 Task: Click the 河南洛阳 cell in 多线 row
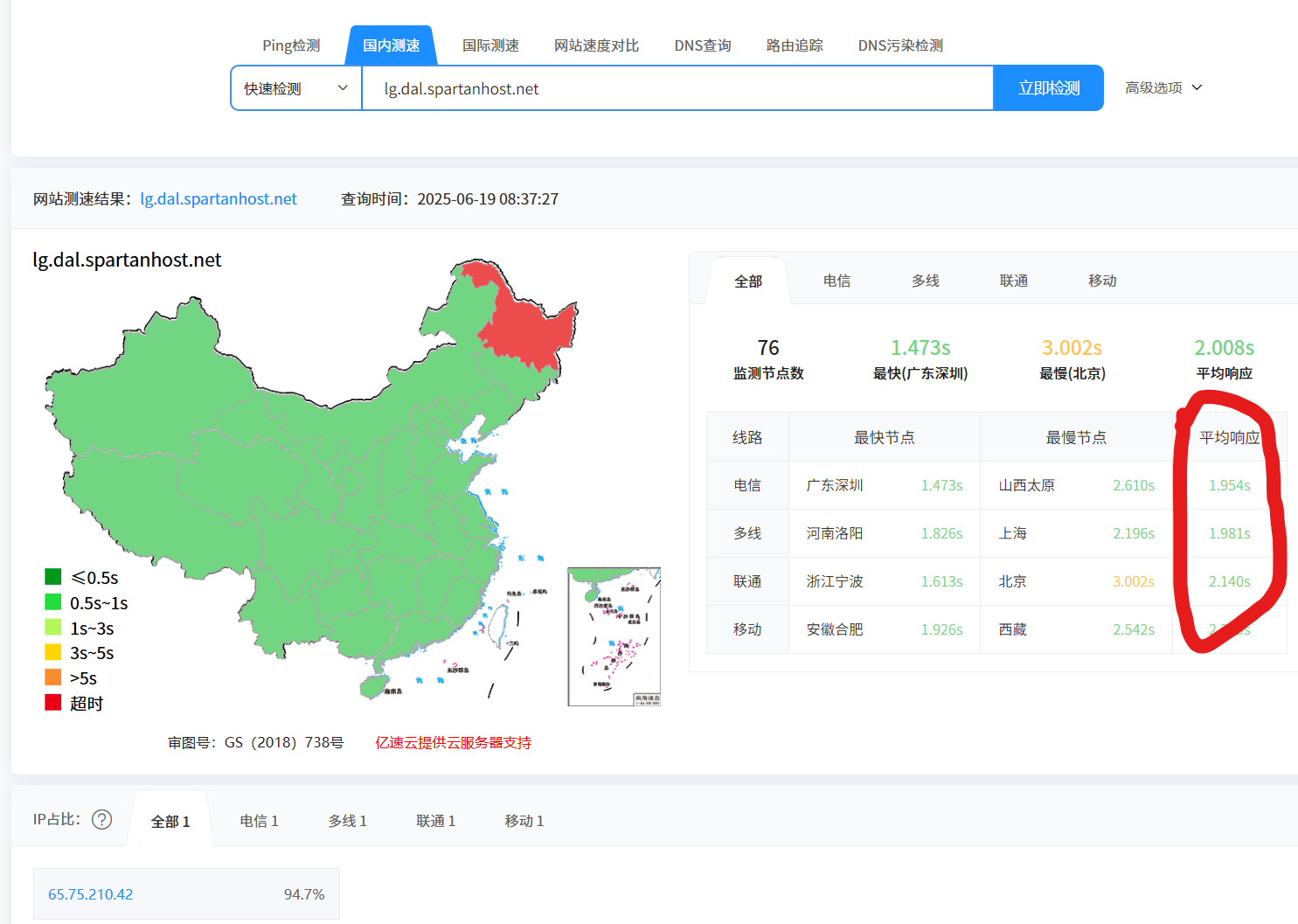835,533
